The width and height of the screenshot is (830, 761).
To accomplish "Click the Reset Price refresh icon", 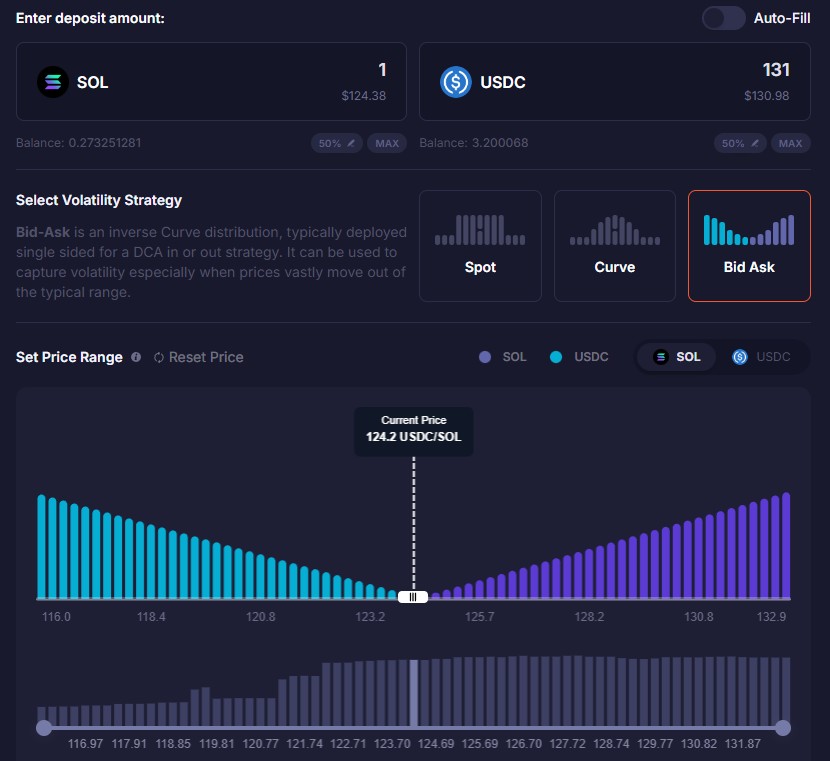I will pos(159,357).
